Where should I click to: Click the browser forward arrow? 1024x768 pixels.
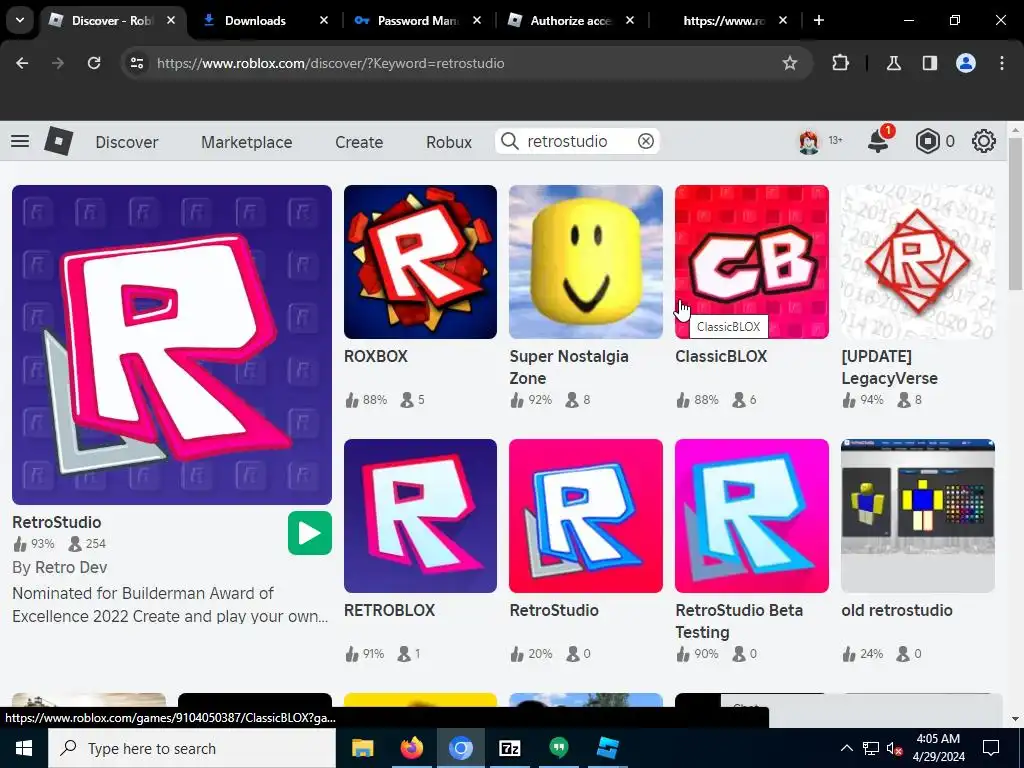click(x=58, y=63)
